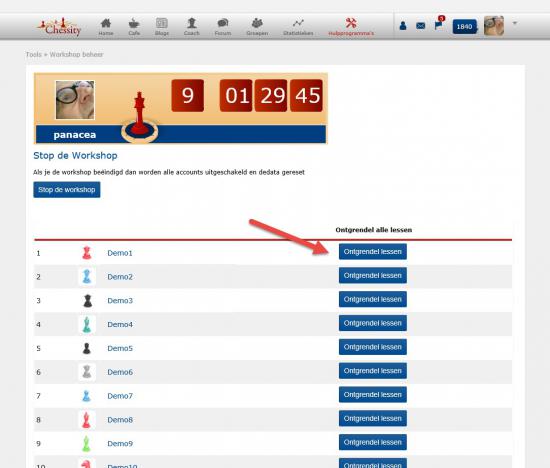Open the flag notifications icon
This screenshot has width=550, height=468.
(438, 25)
